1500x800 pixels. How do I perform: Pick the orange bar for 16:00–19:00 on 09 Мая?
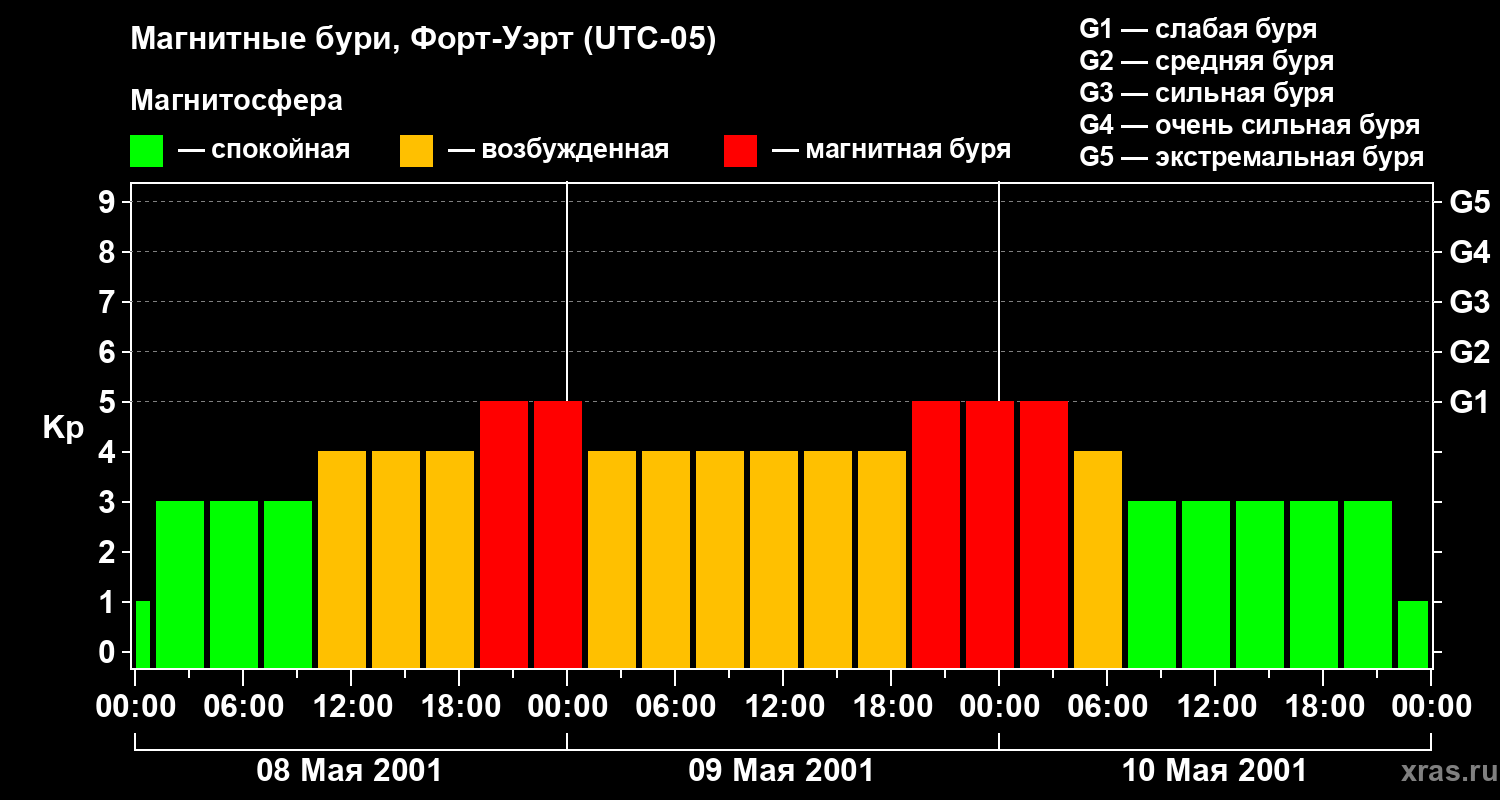[x=882, y=560]
